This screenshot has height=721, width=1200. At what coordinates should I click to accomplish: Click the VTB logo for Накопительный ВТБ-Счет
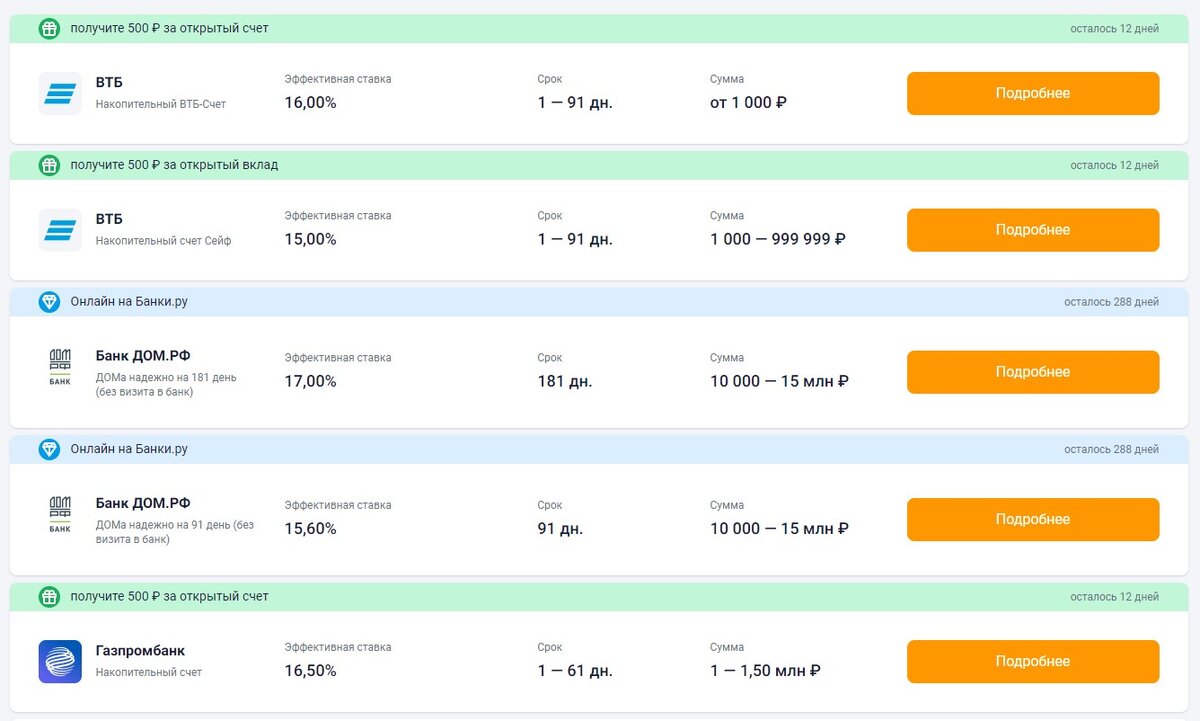pyautogui.click(x=60, y=93)
